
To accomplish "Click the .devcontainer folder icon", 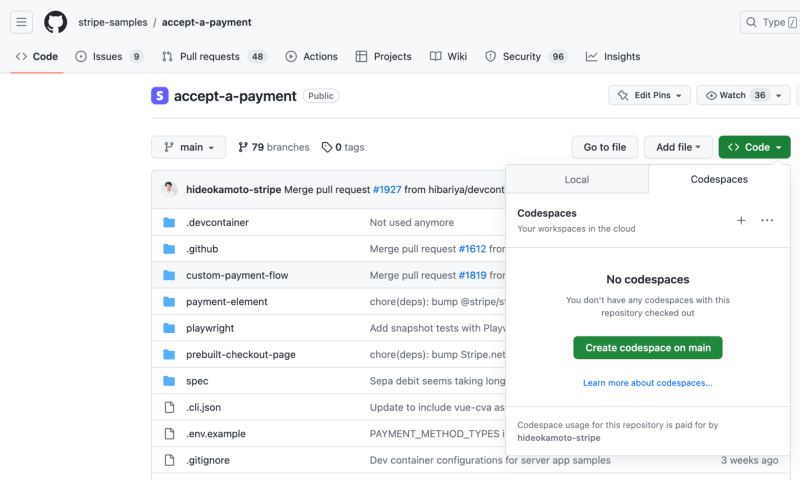I will point(169,222).
